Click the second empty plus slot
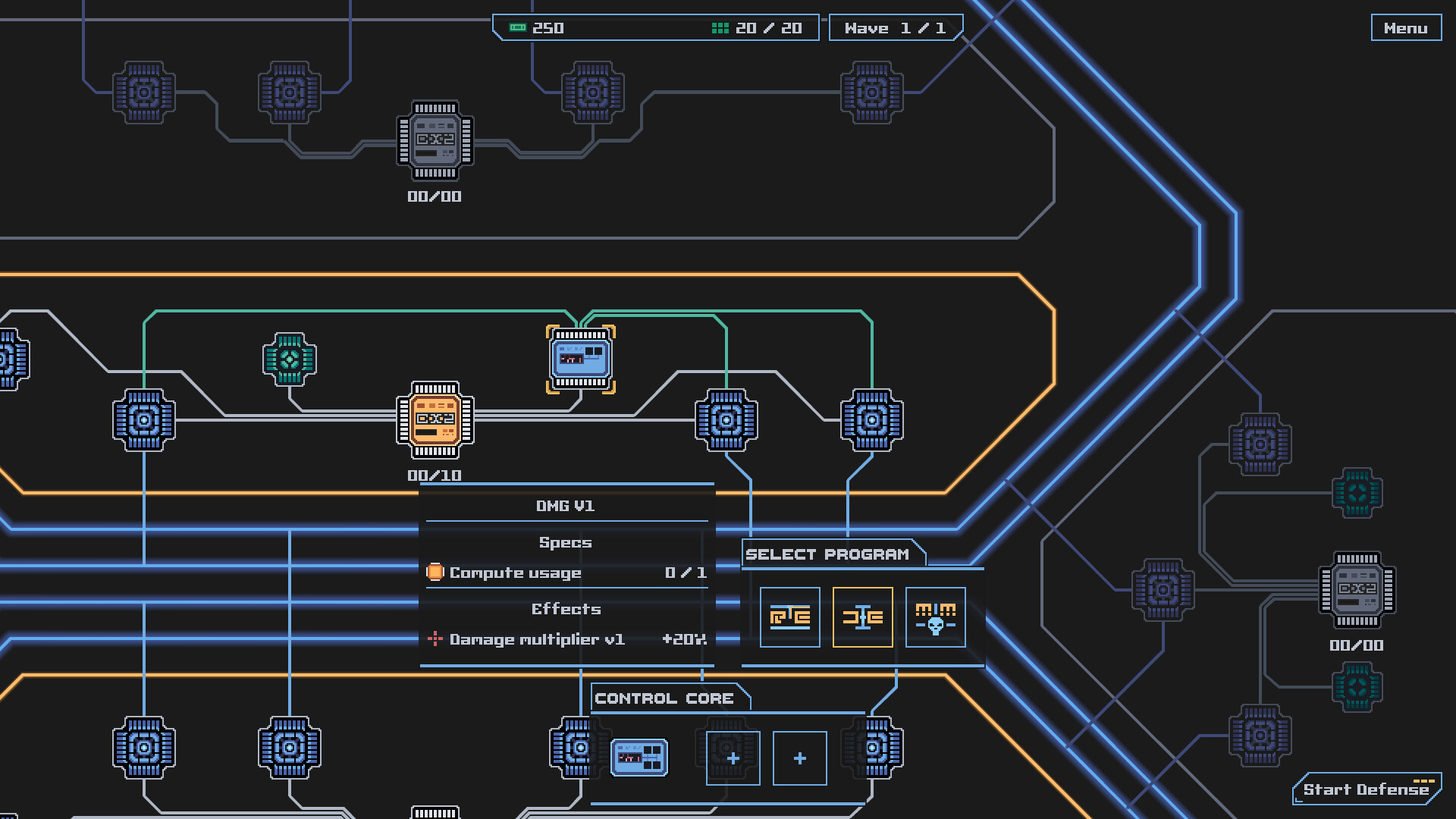Viewport: 1456px width, 819px height. click(799, 758)
